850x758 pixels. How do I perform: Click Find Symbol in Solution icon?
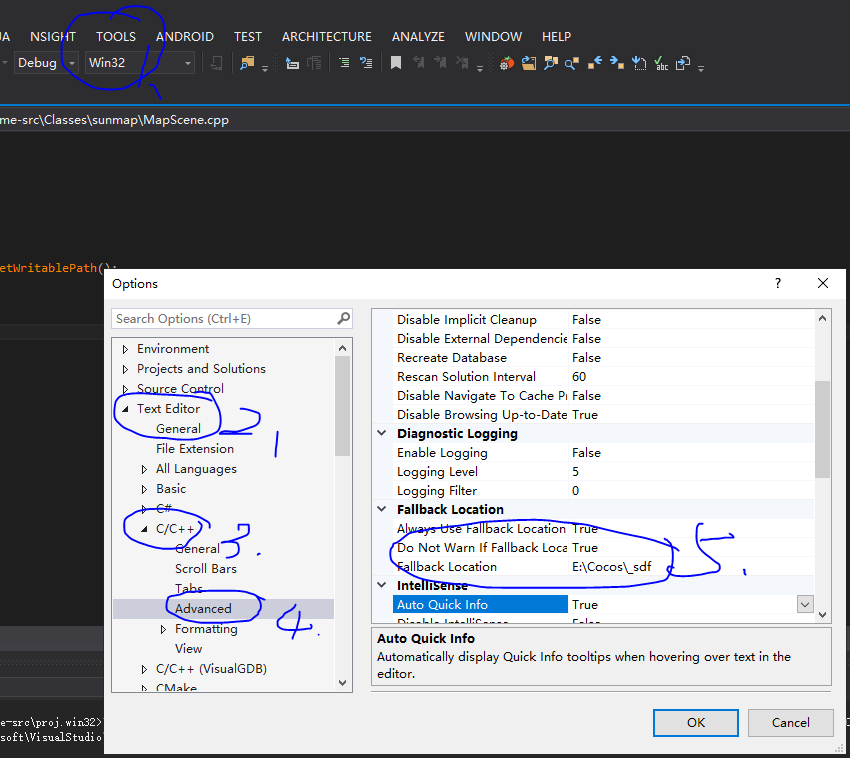(x=551, y=63)
